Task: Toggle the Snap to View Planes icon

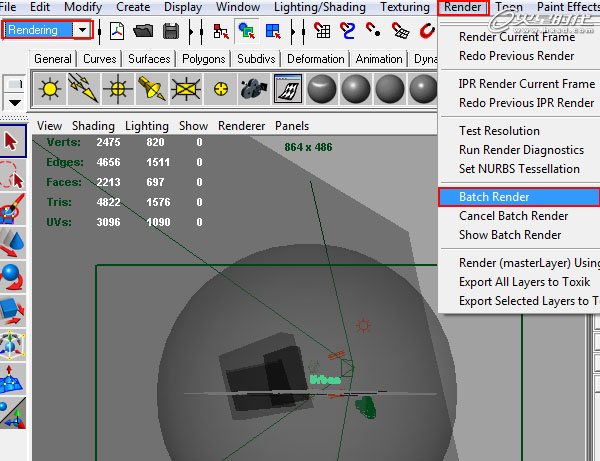Action: point(400,31)
